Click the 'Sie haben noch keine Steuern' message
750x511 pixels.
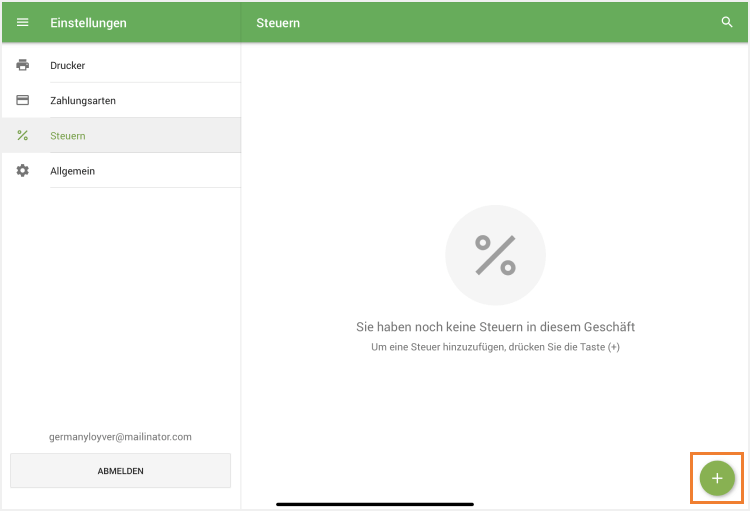pos(495,327)
